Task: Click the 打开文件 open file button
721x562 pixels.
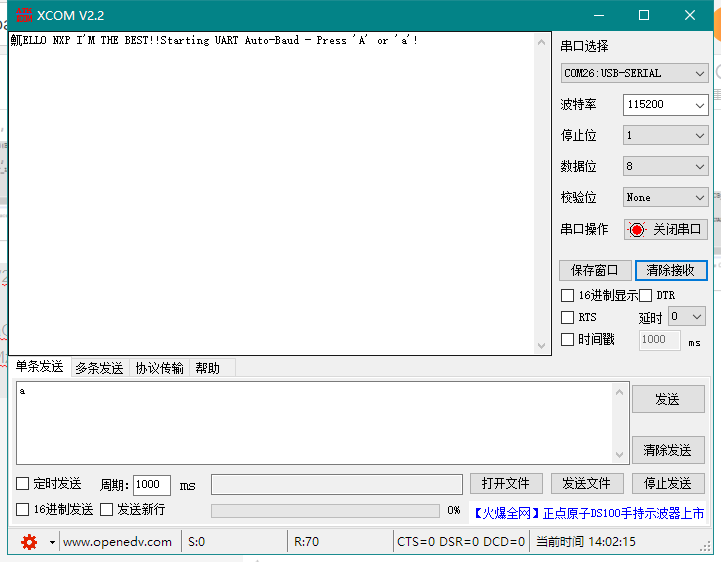Action: 506,483
